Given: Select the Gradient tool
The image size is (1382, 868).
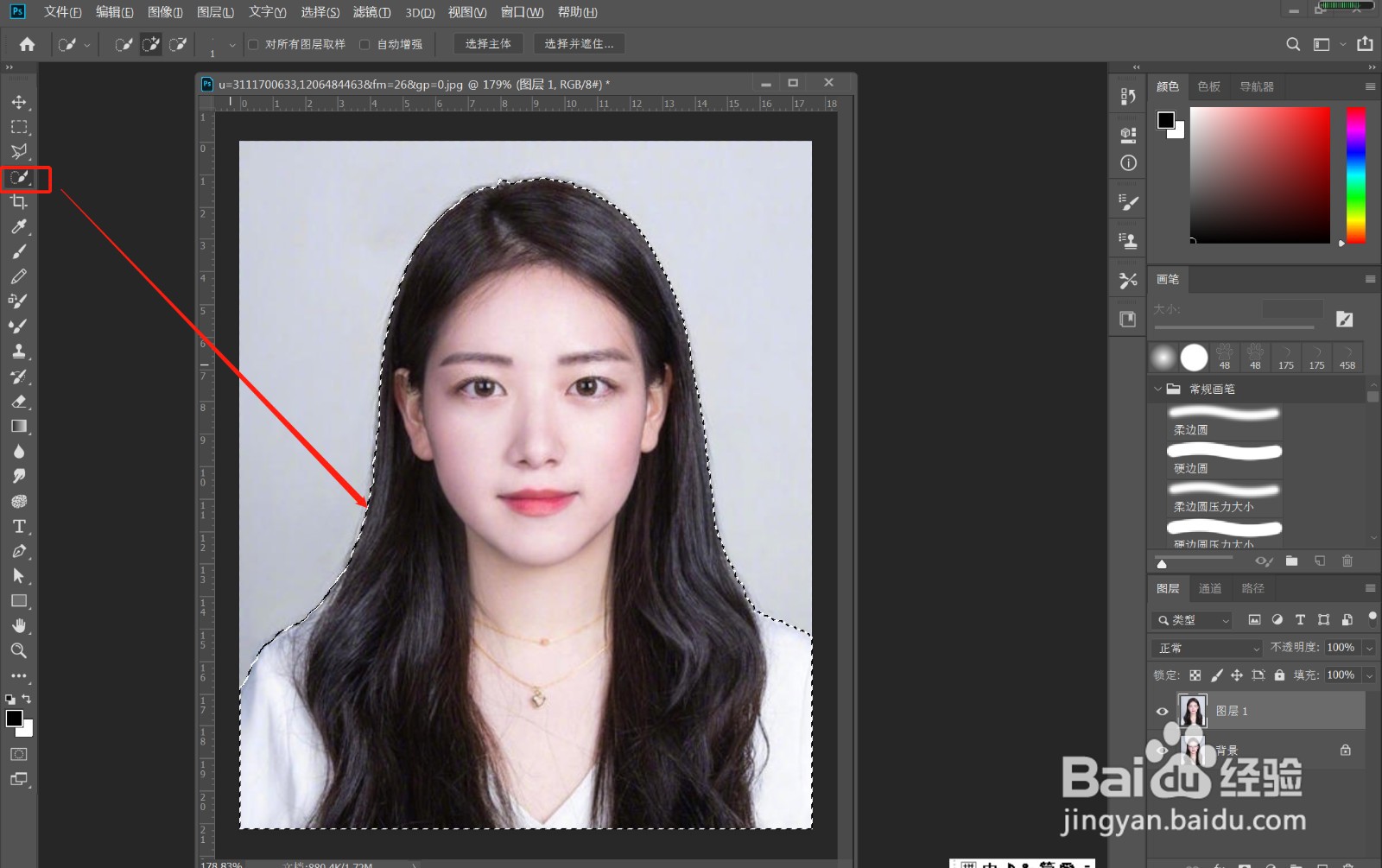Looking at the screenshot, I should click(x=19, y=427).
